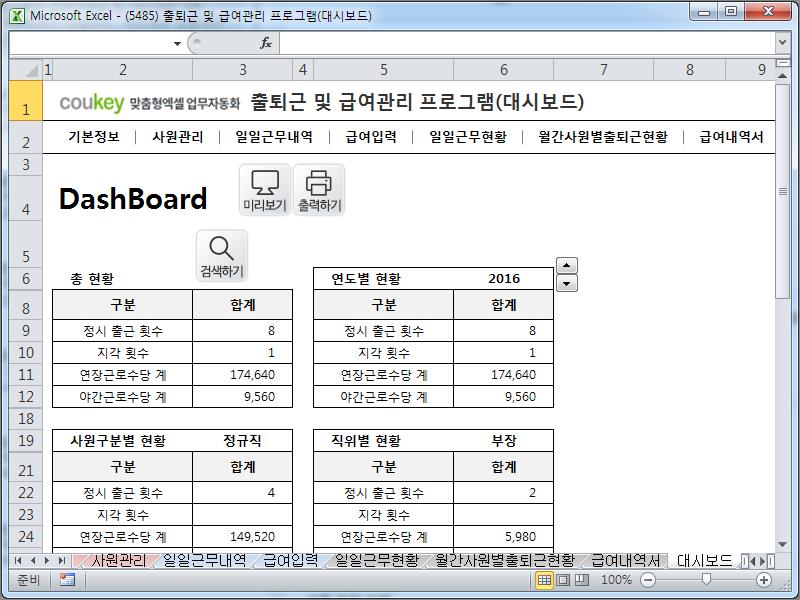The width and height of the screenshot is (800, 600).
Task: Click the vertical scrollbar thumb
Action: pyautogui.click(x=782, y=191)
